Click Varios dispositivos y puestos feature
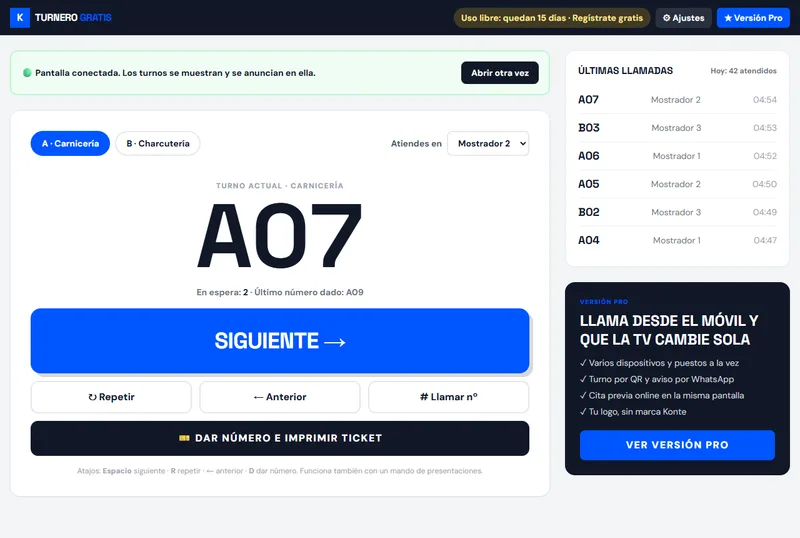The image size is (800, 538). click(660, 363)
